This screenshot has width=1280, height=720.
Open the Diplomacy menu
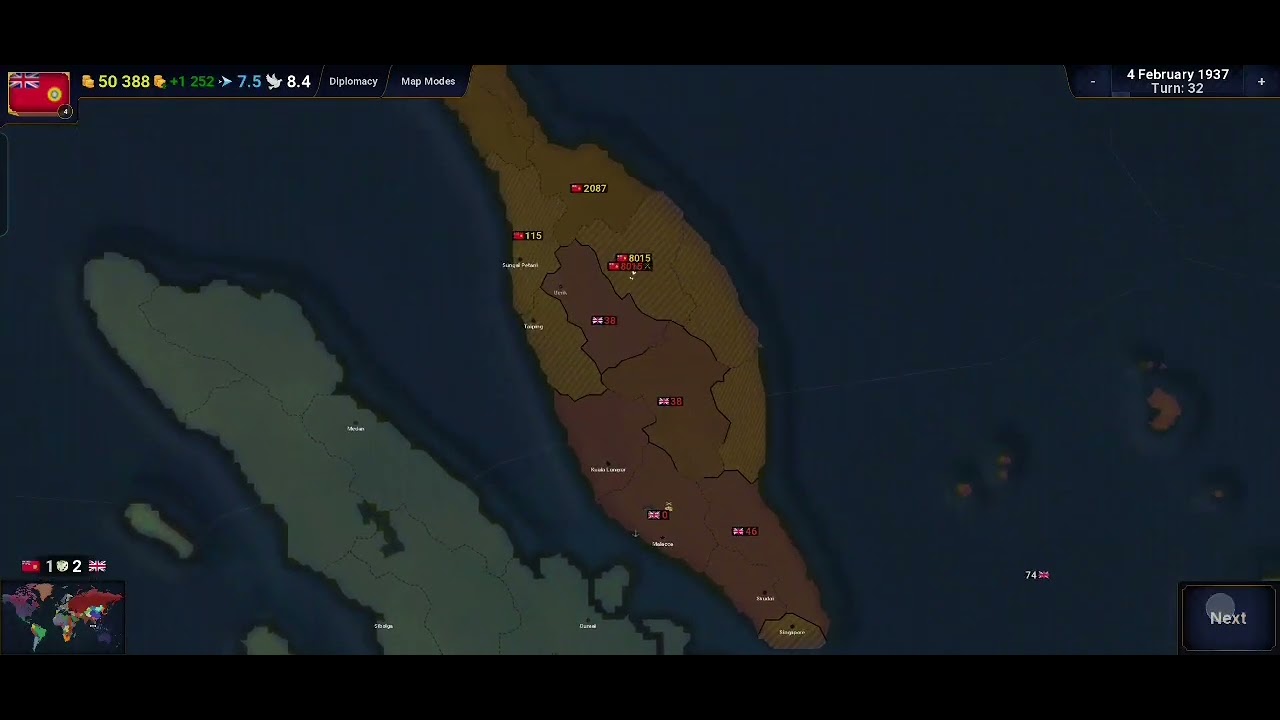(x=353, y=81)
